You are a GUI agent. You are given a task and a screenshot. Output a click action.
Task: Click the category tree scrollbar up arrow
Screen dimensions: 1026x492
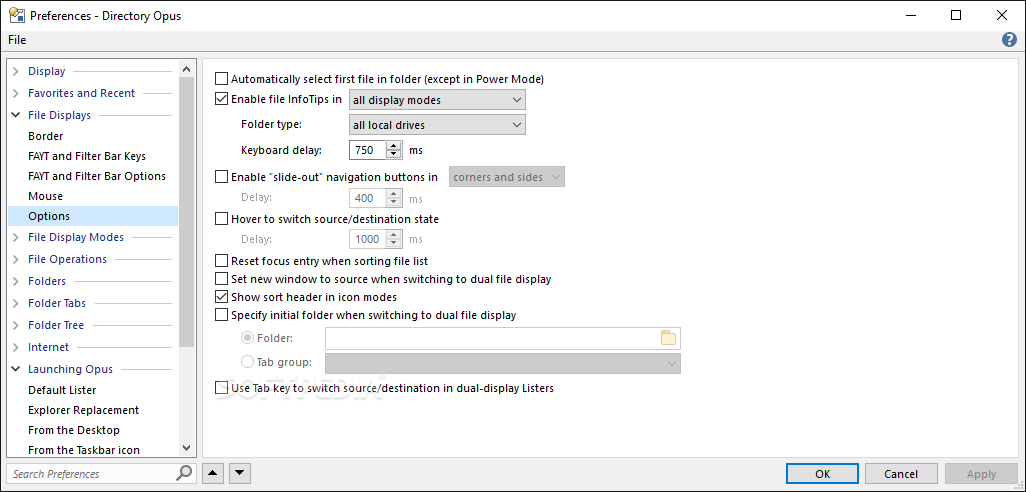click(186, 68)
